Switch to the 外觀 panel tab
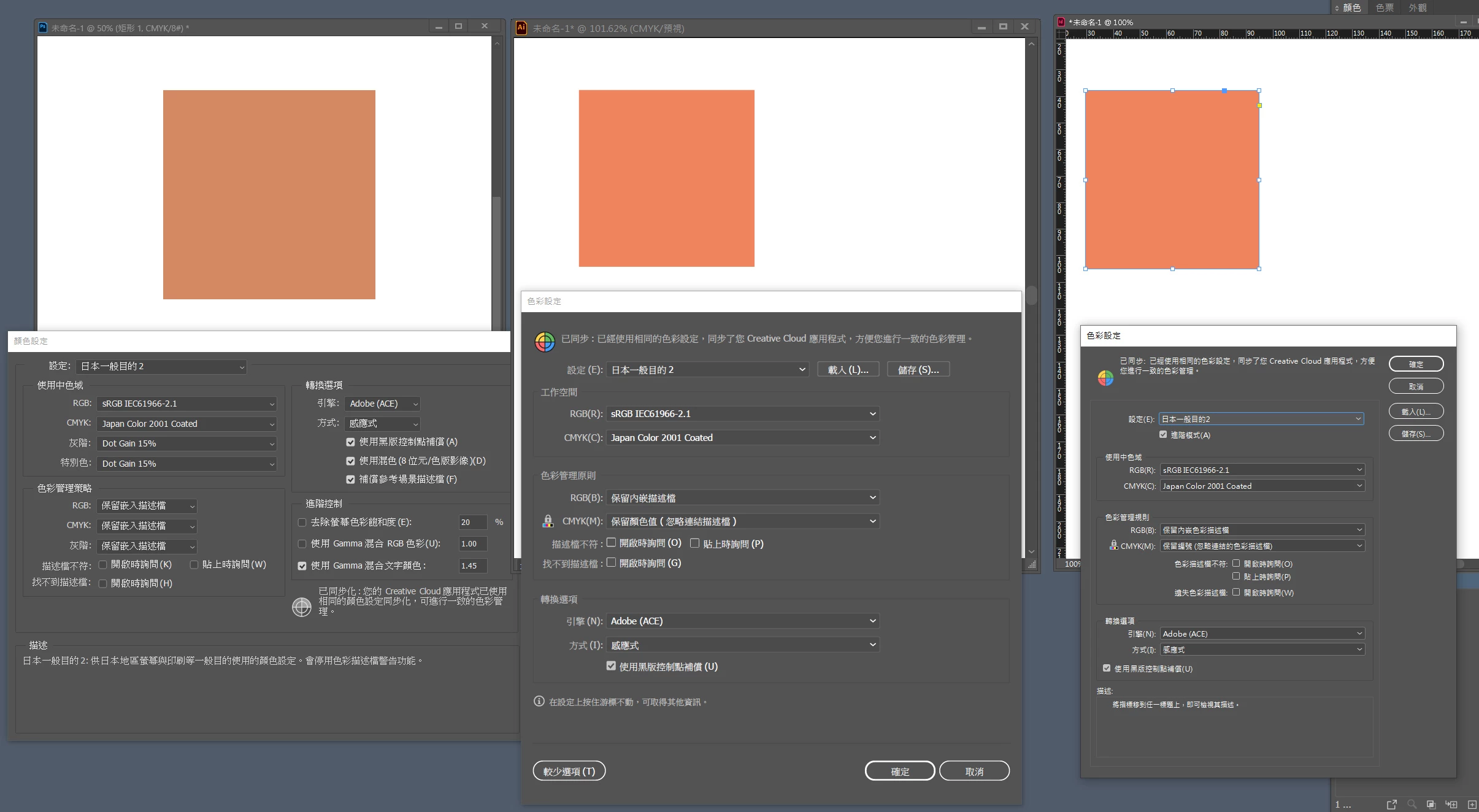This screenshot has width=1479, height=812. pyautogui.click(x=1417, y=7)
